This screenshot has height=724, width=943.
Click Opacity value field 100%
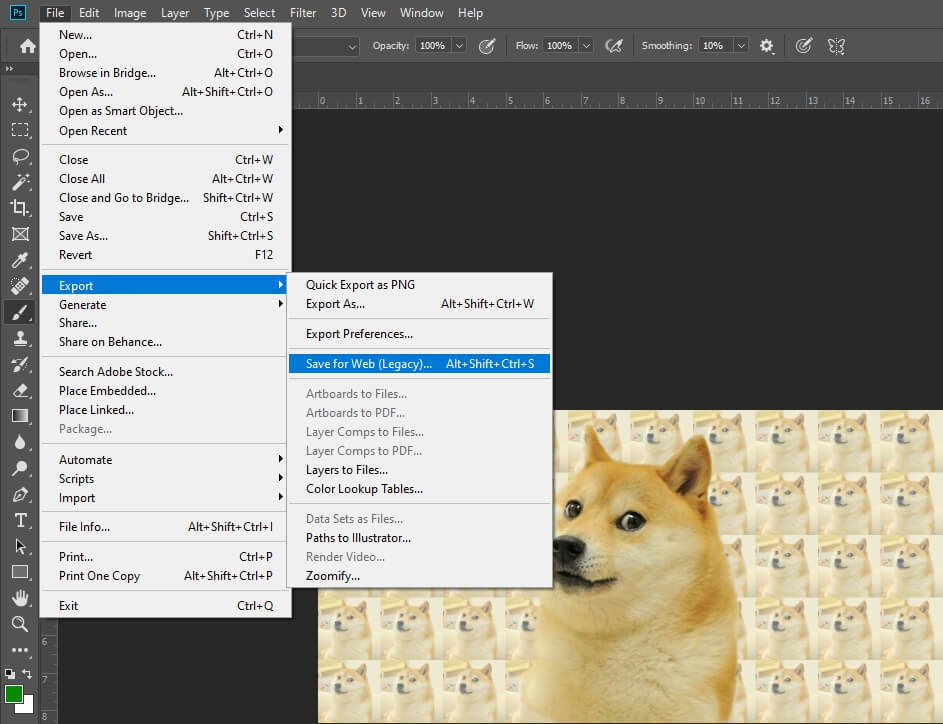point(433,46)
